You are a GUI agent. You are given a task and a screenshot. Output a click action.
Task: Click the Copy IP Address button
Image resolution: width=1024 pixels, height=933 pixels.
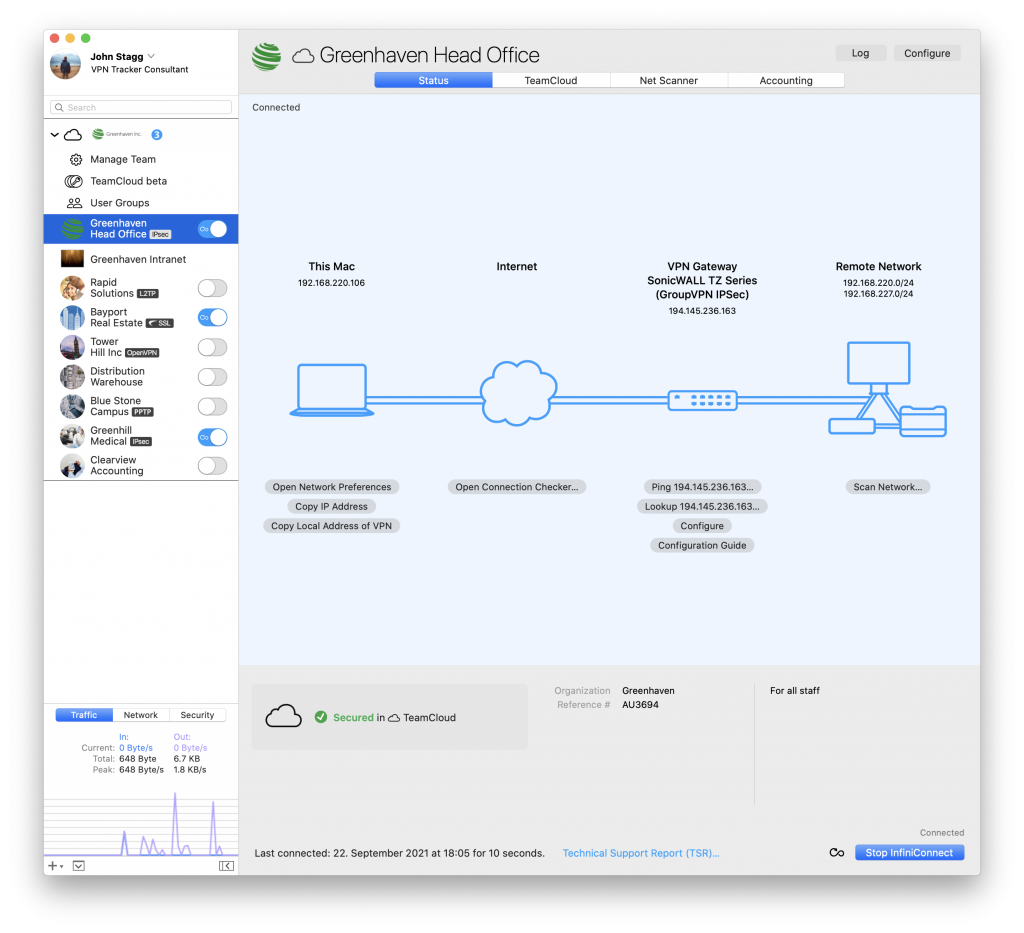click(331, 507)
